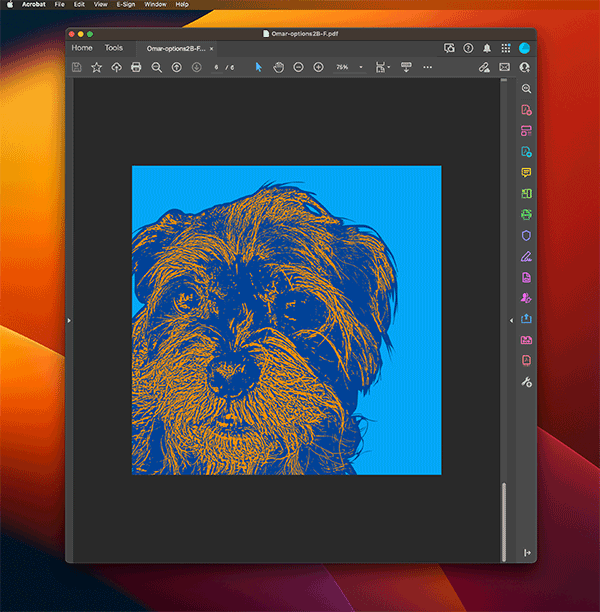Viewport: 600px width, 612px height.
Task: Switch to the Tools tab
Action: tap(114, 48)
